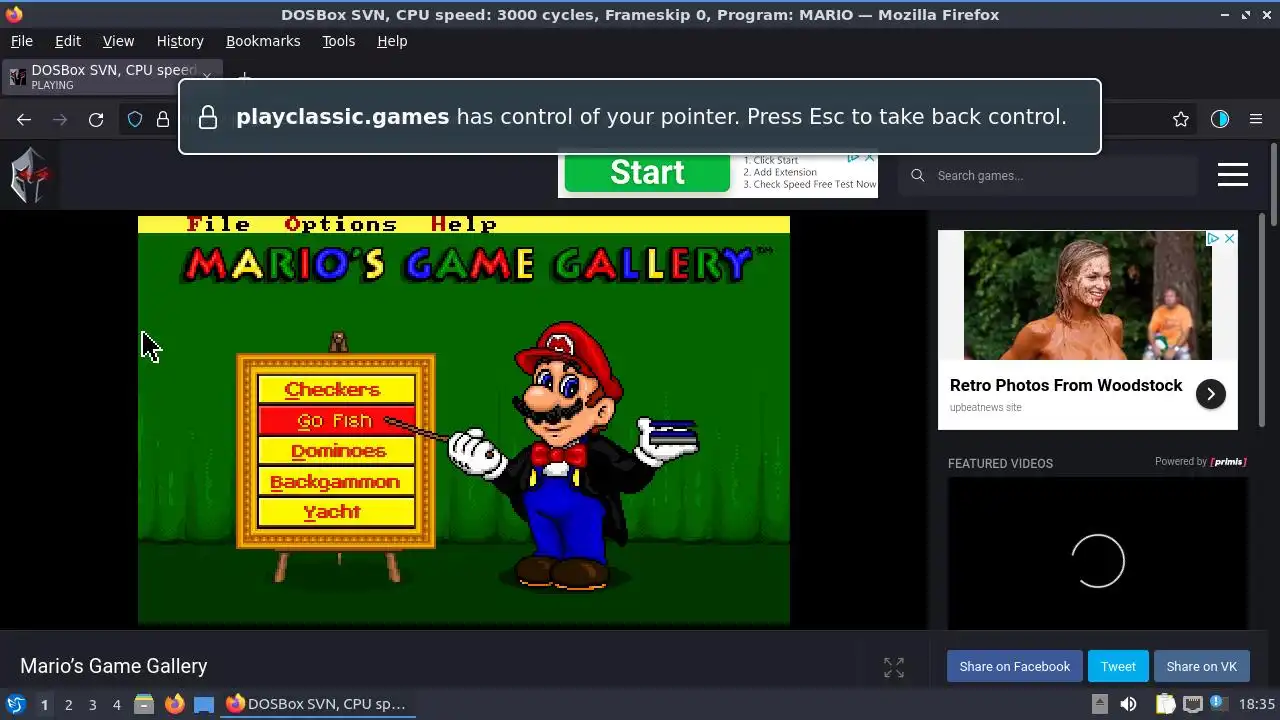The width and height of the screenshot is (1280, 720).
Task: Click the Primis powered-by logo
Action: coord(1228,462)
